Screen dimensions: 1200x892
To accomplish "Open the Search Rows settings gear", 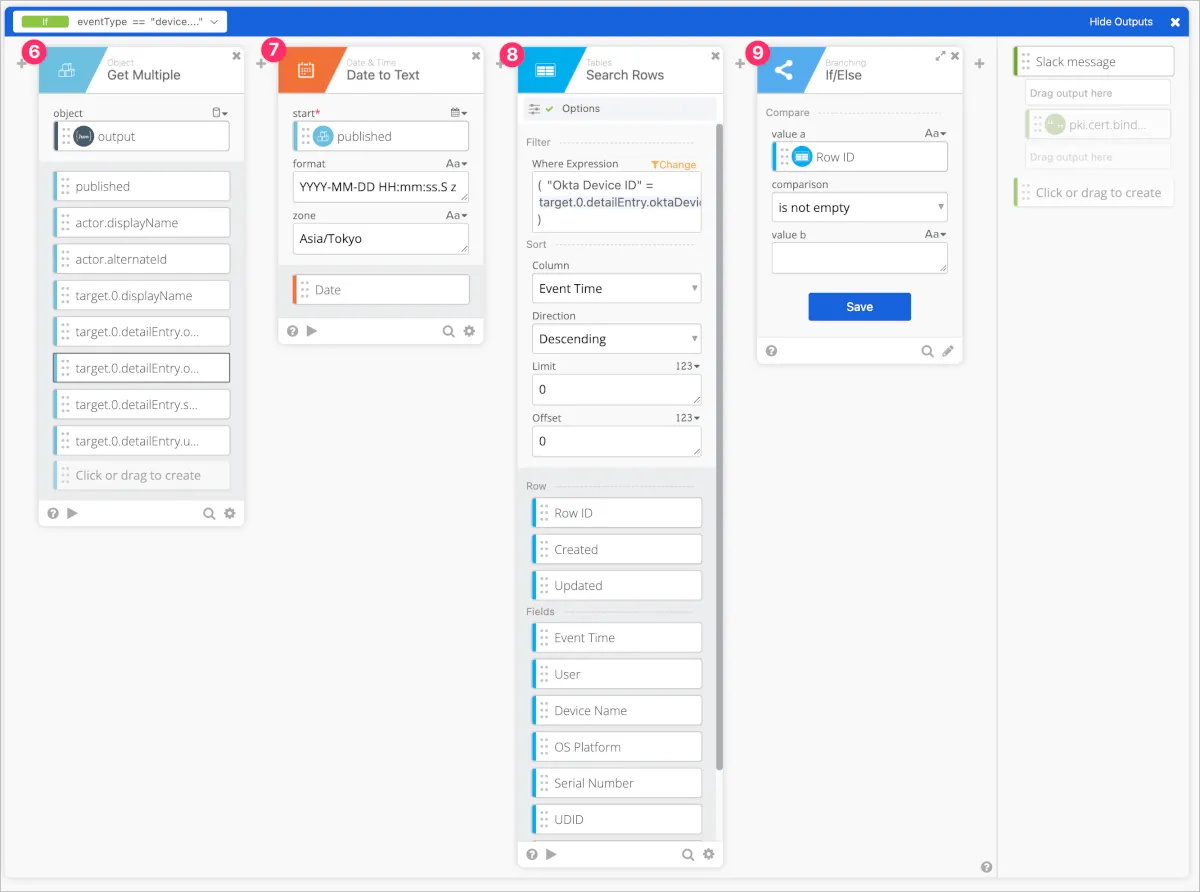I will pos(709,854).
